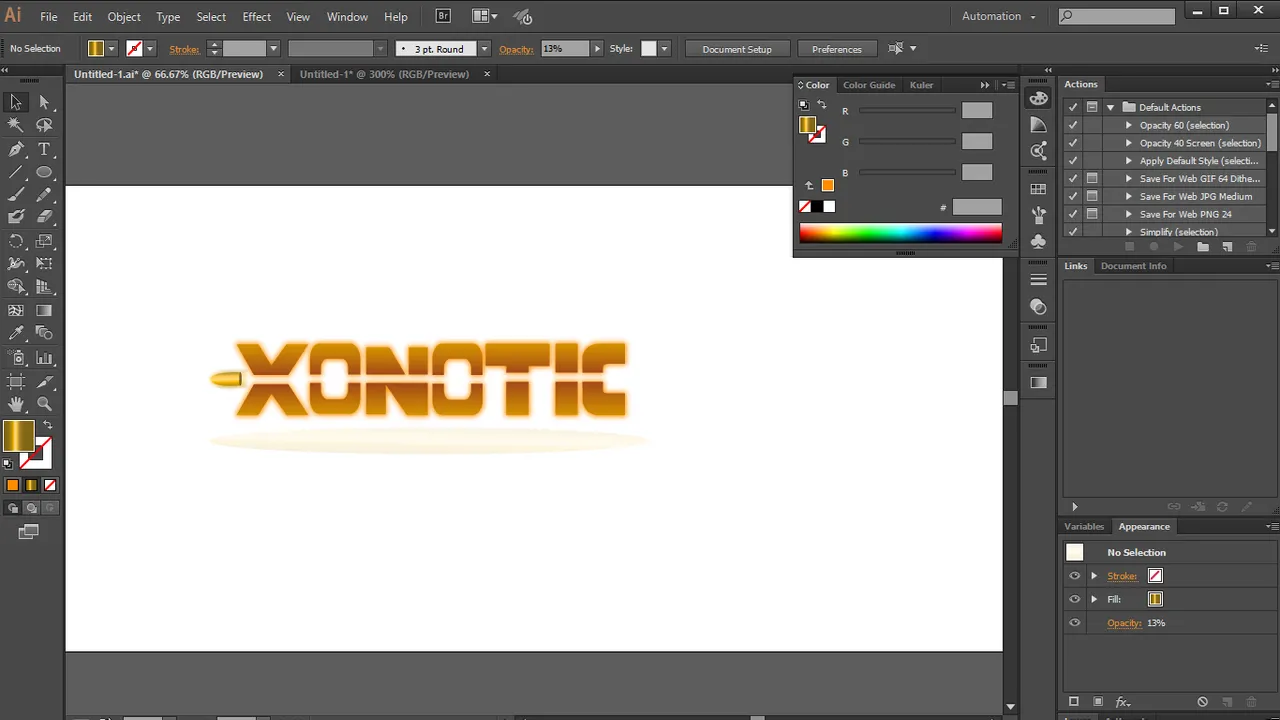Viewport: 1280px width, 720px height.
Task: Open the Effect menu
Action: (256, 17)
